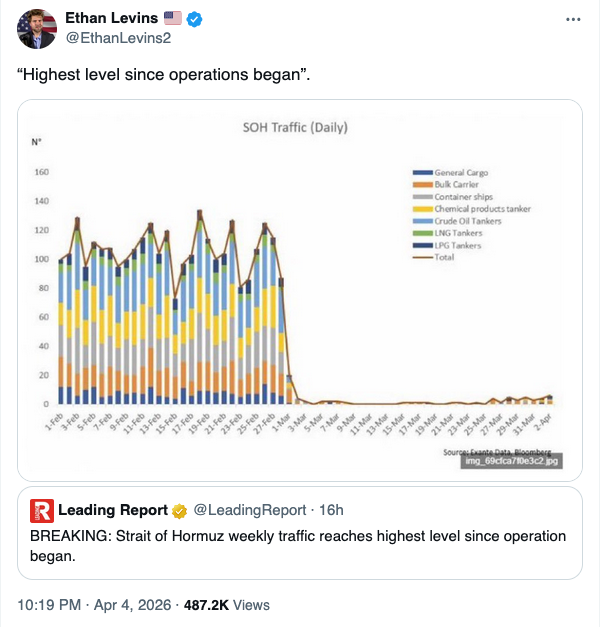Click the Crude Oil Tankers legend swatch
Viewport: 600px width, 627px height.
pyautogui.click(x=422, y=221)
